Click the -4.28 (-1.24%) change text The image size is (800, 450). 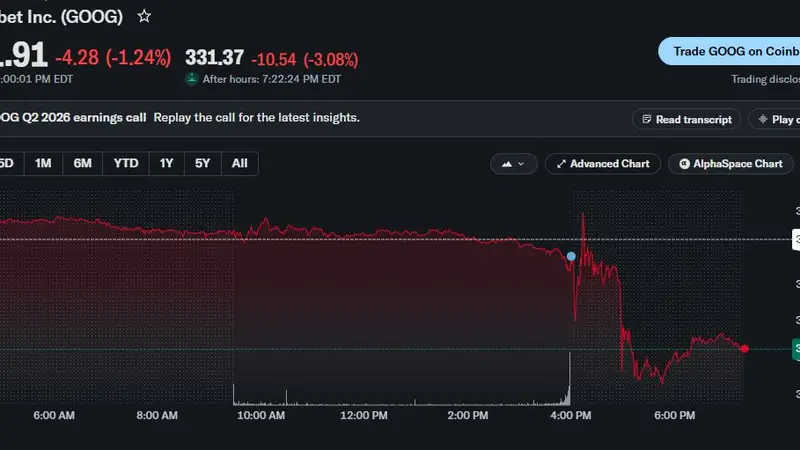click(113, 58)
